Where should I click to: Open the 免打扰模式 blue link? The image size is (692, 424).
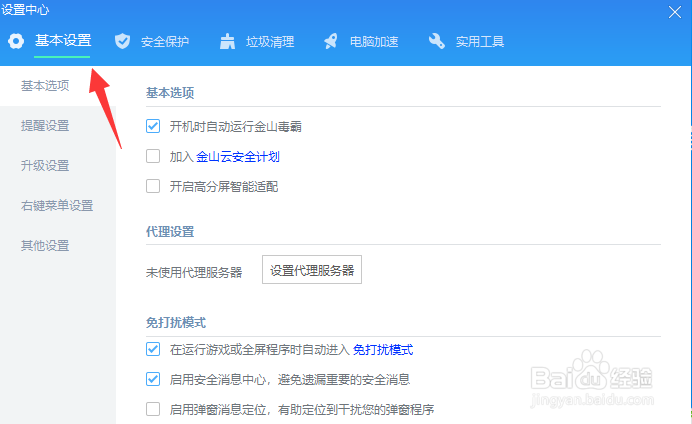(383, 350)
